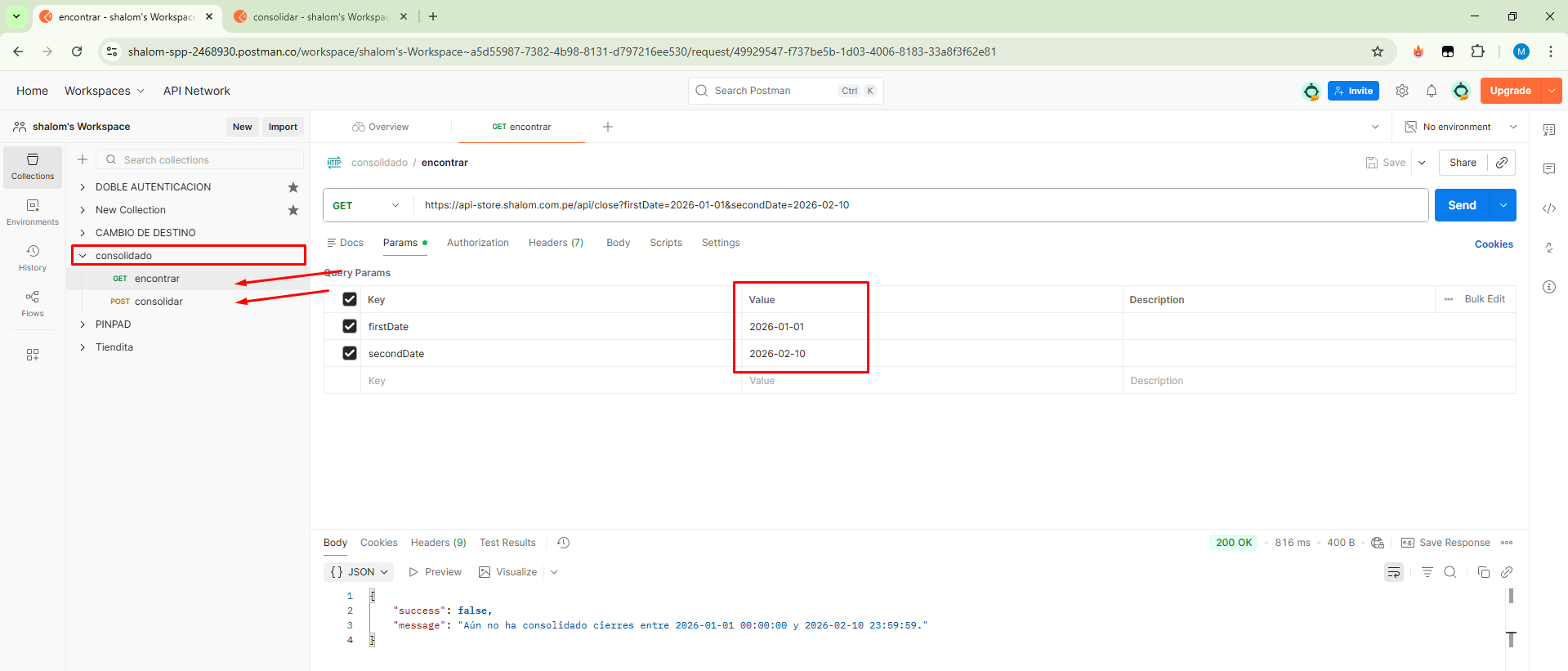Click the settings gear icon in header
1568x671 pixels.
pos(1402,91)
